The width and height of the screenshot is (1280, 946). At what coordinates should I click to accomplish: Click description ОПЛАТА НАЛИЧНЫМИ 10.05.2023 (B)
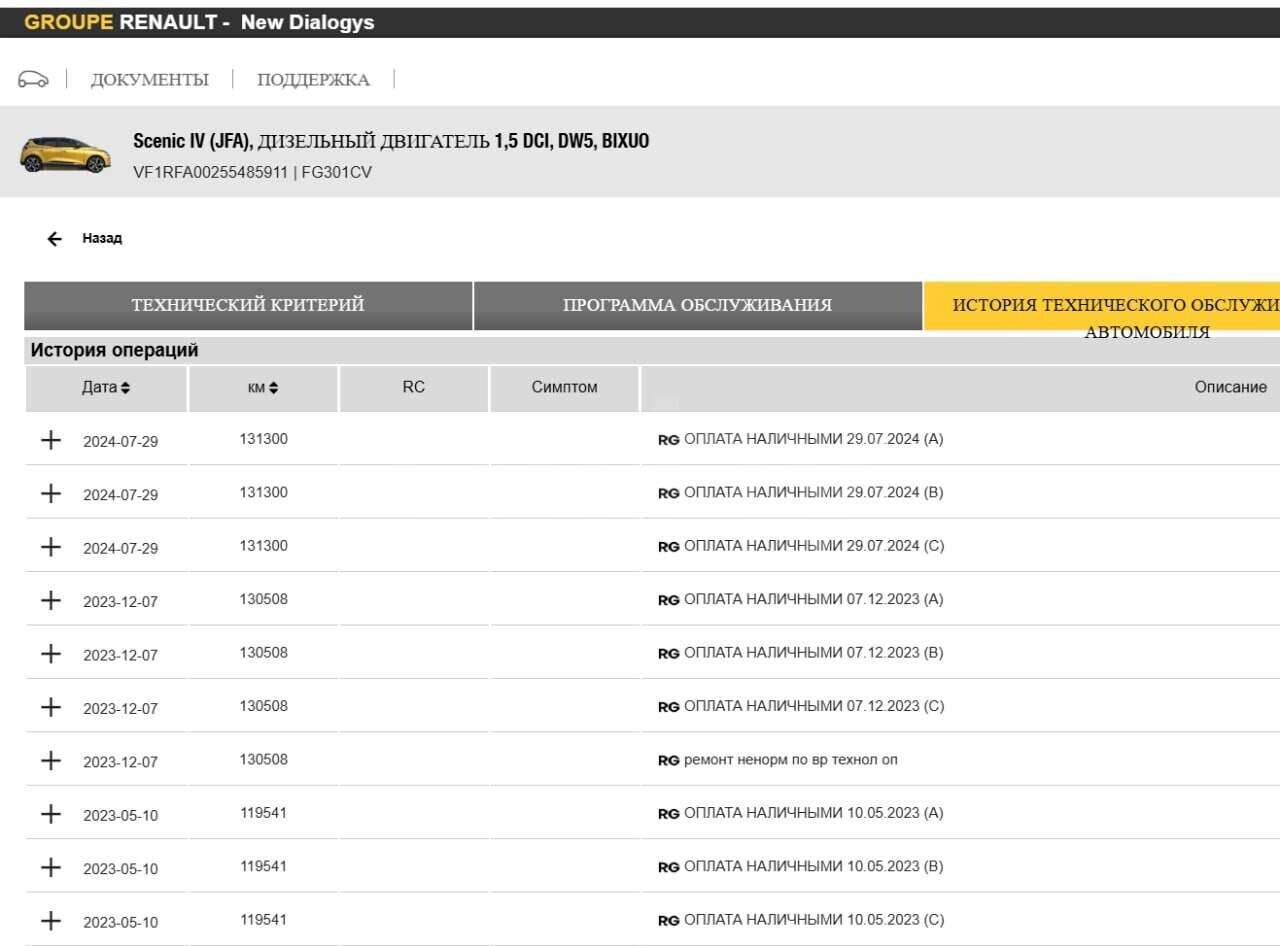coord(813,866)
